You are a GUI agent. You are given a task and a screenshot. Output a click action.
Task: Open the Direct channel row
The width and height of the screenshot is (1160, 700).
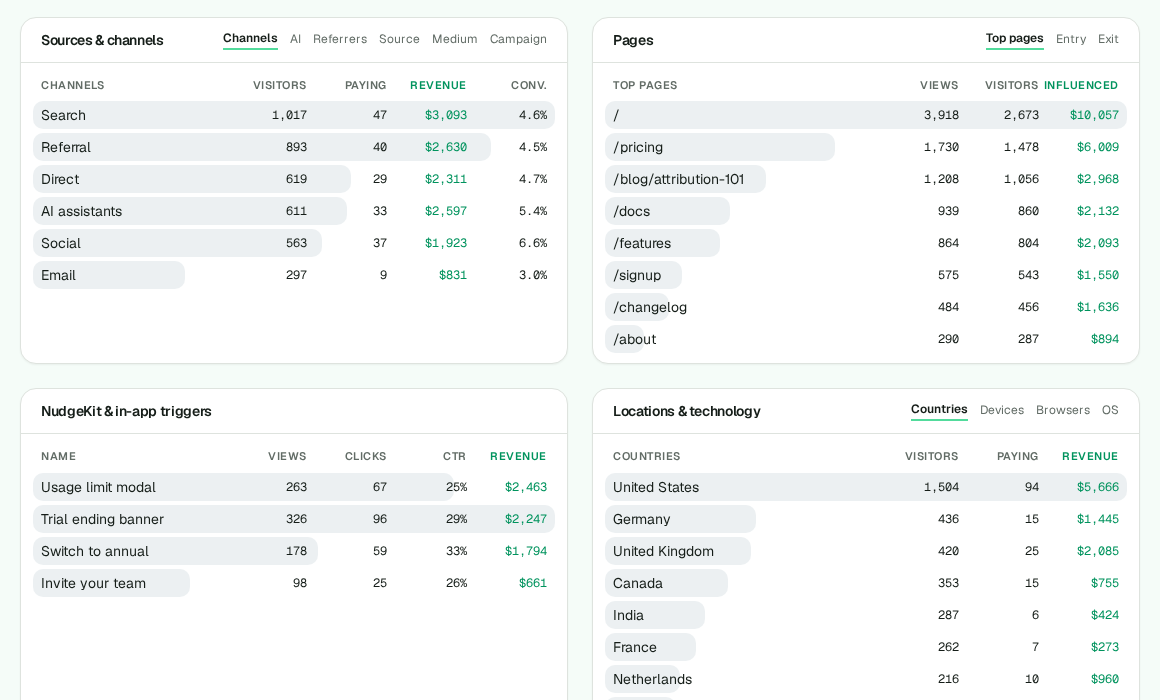(294, 179)
